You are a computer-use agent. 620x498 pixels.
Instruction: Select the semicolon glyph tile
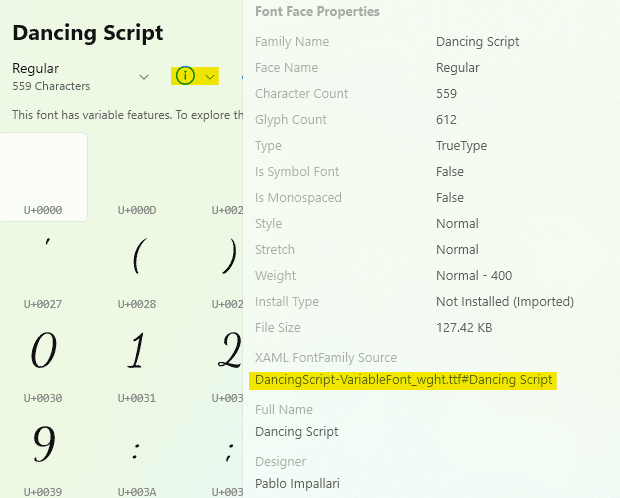click(x=229, y=446)
